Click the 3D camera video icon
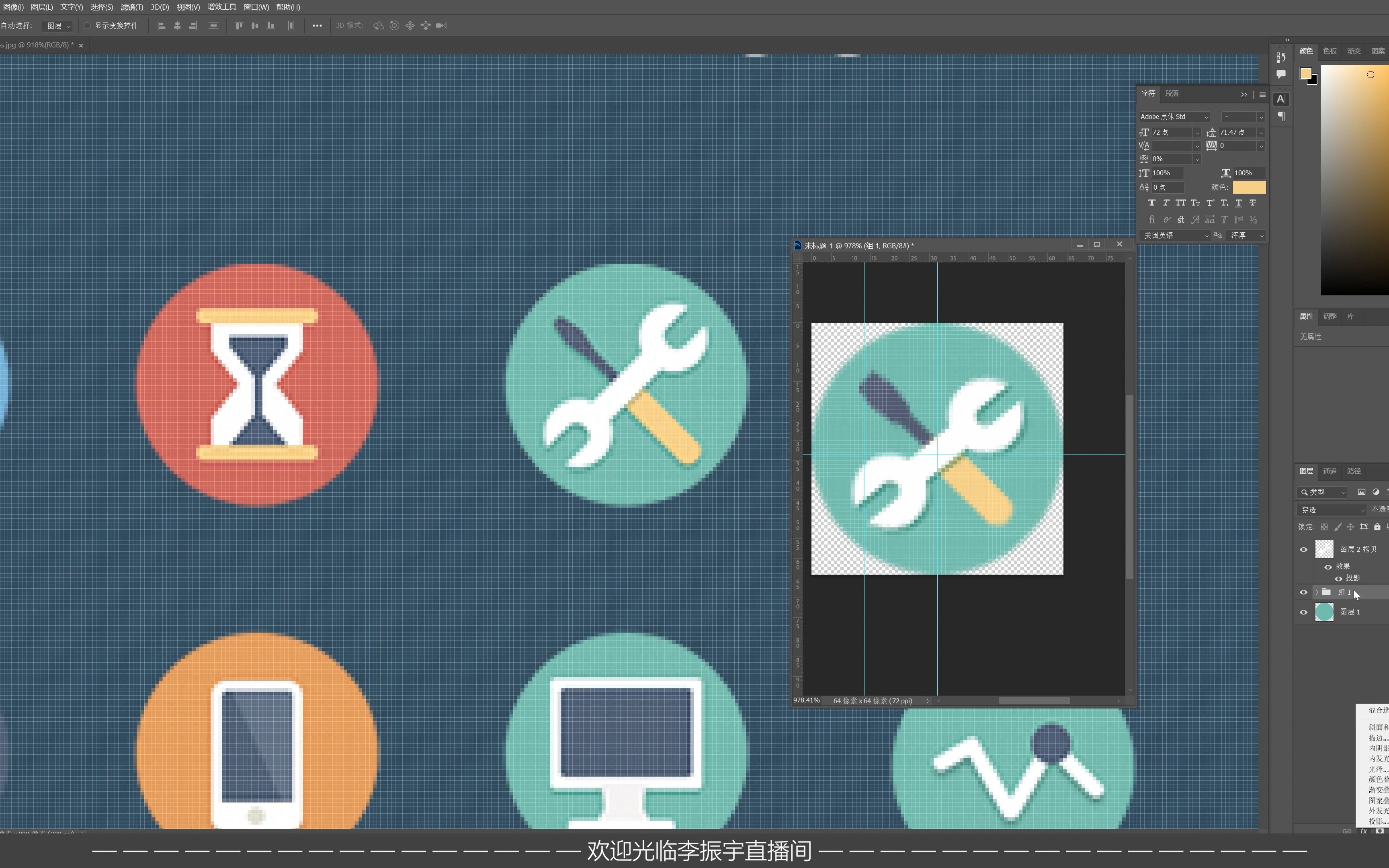This screenshot has height=868, width=1389. click(x=441, y=26)
